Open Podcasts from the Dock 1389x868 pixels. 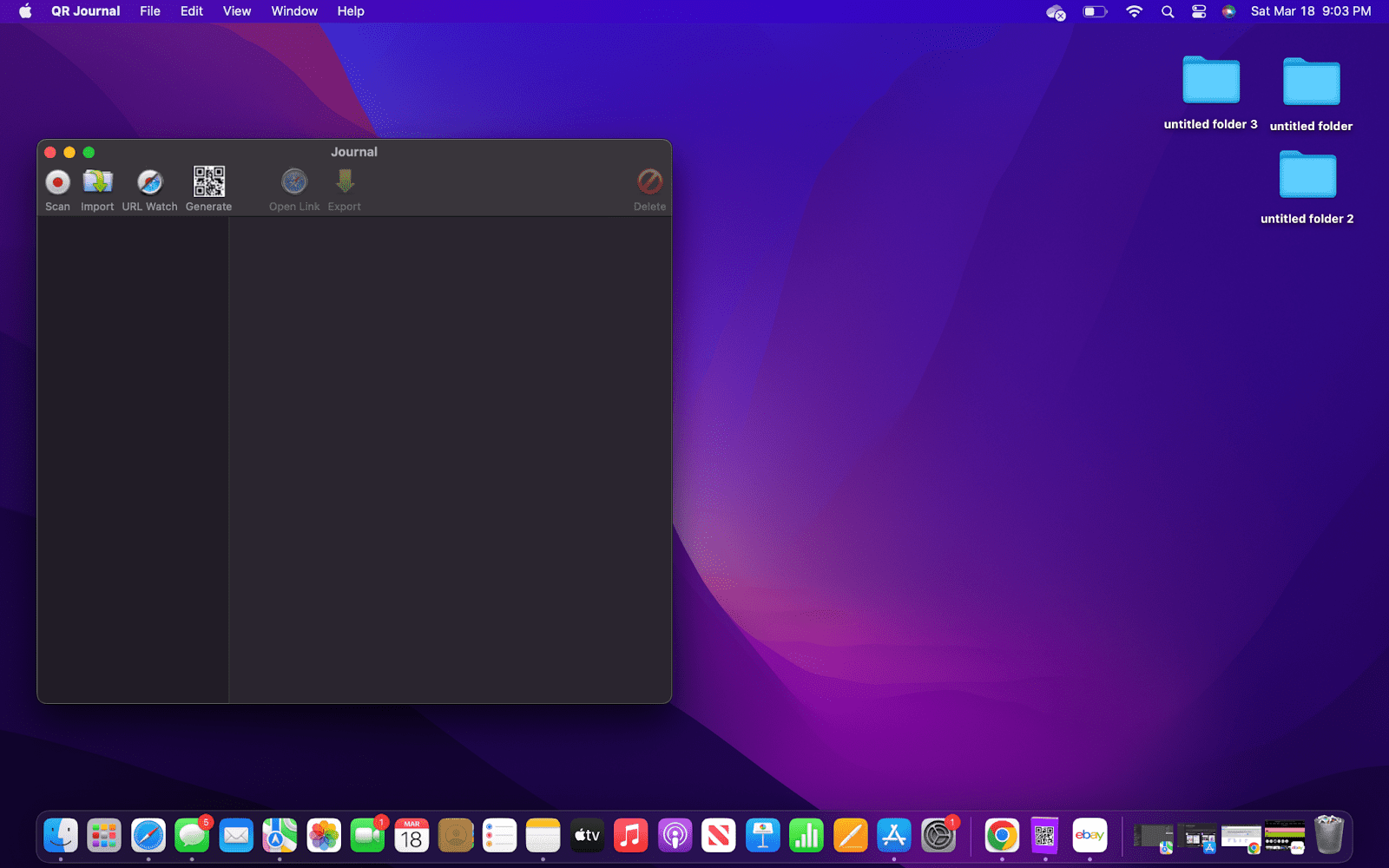coord(675,836)
